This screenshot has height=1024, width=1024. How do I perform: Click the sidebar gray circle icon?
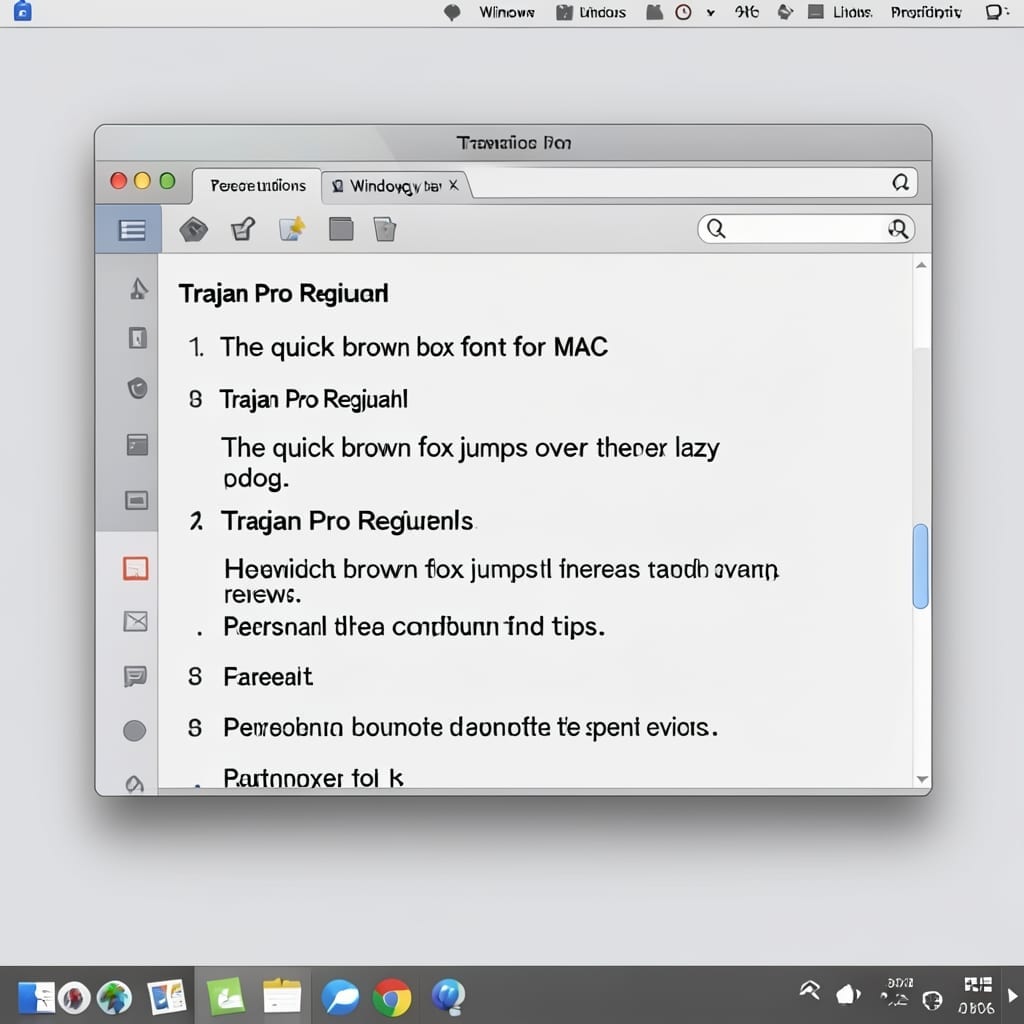(135, 730)
